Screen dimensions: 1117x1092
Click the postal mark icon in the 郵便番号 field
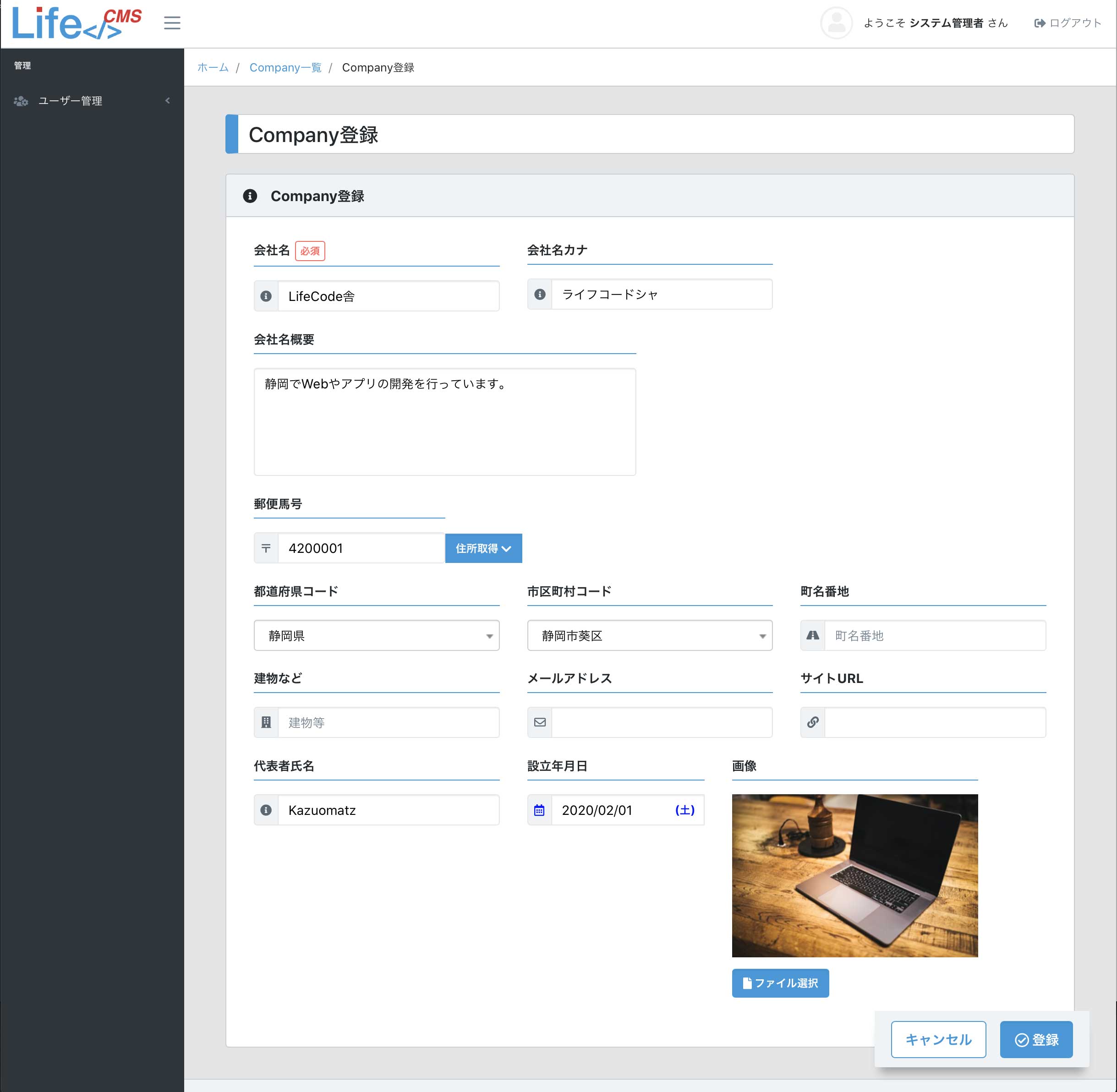(266, 548)
